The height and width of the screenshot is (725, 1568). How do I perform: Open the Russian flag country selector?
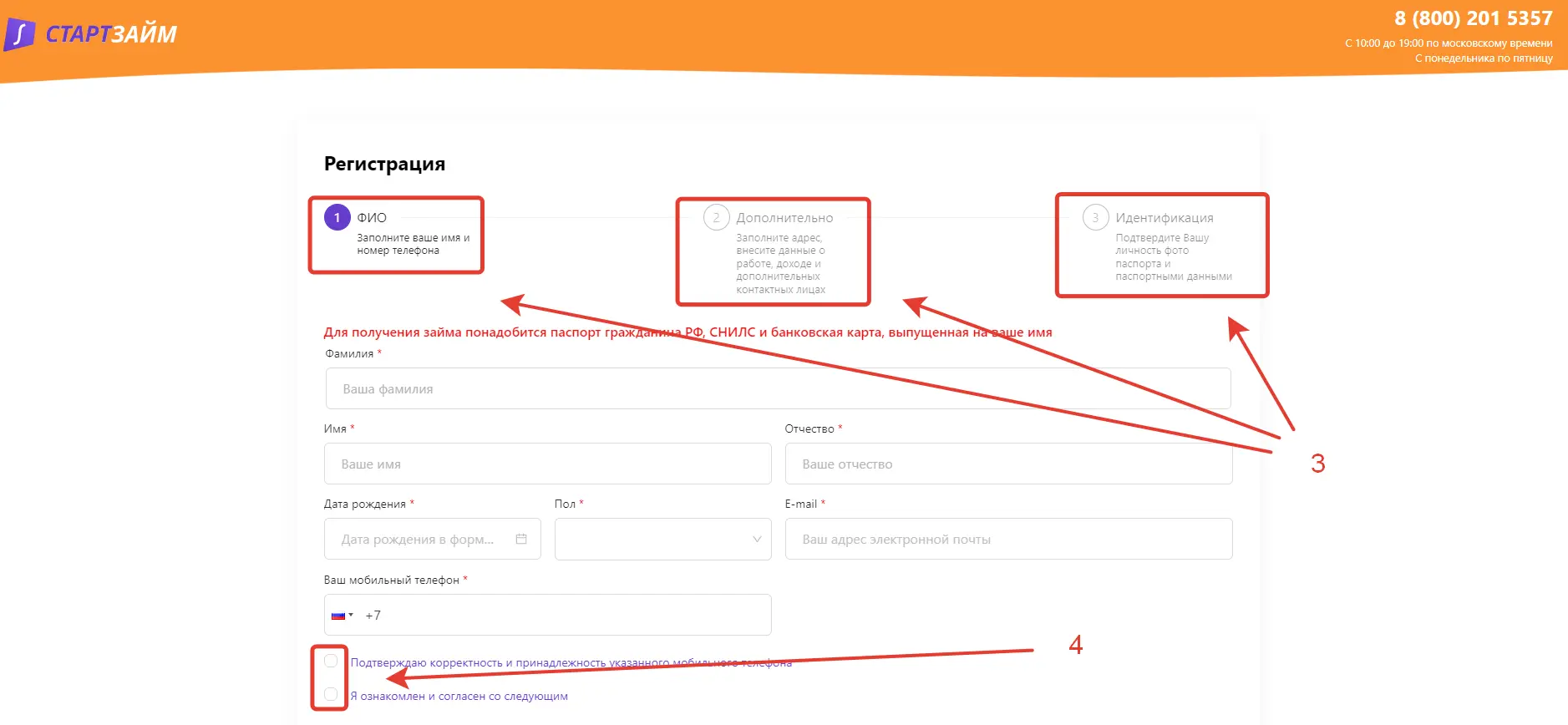click(x=343, y=616)
